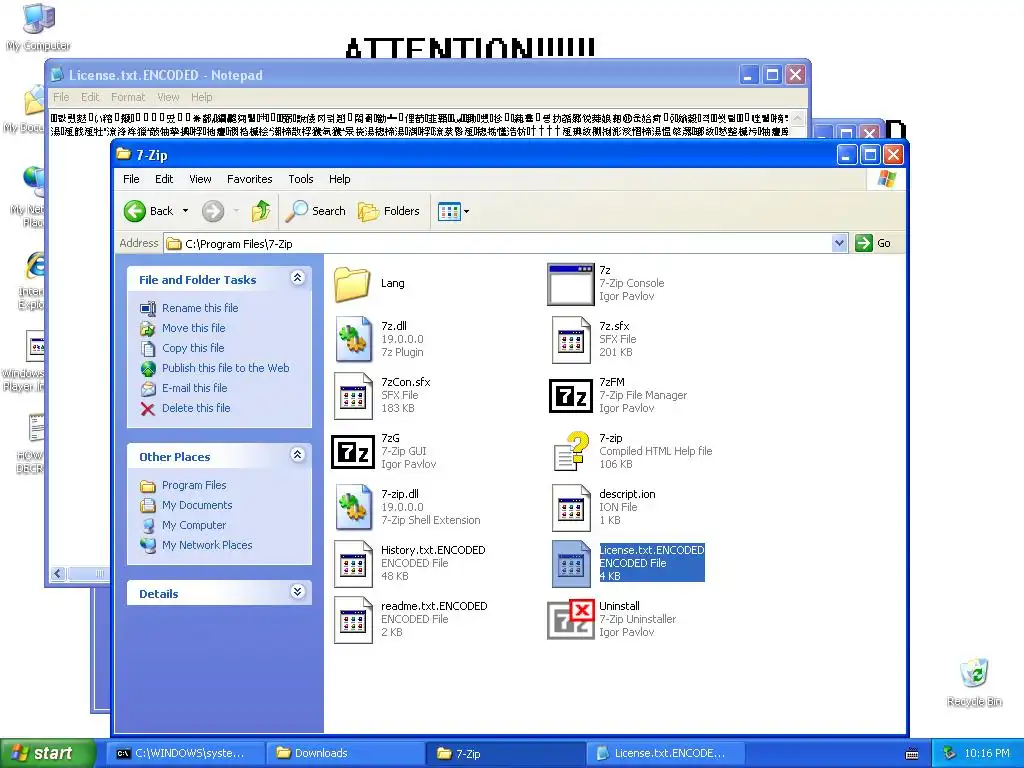1024x768 pixels.
Task: Click Publish this file to the Web
Action: (225, 368)
